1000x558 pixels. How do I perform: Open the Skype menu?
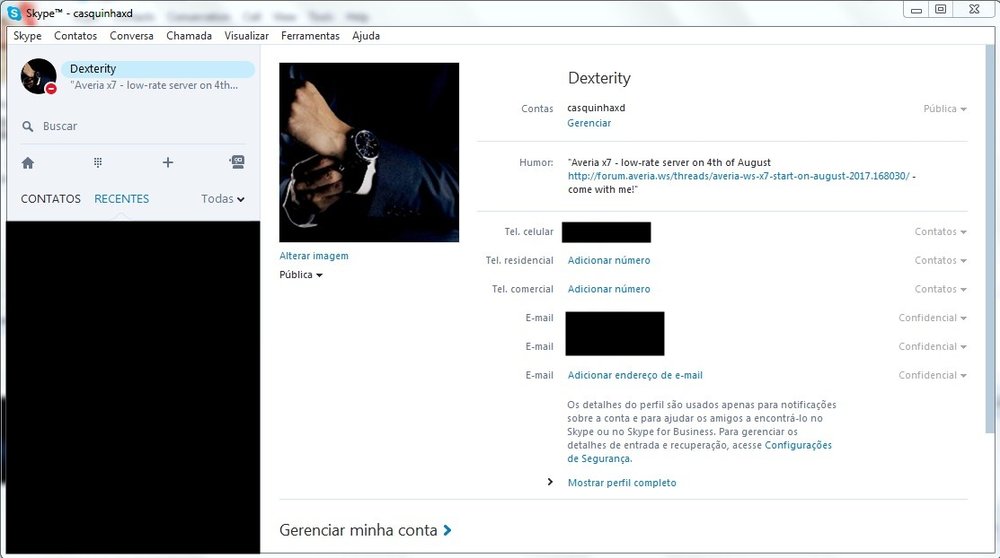(x=27, y=36)
